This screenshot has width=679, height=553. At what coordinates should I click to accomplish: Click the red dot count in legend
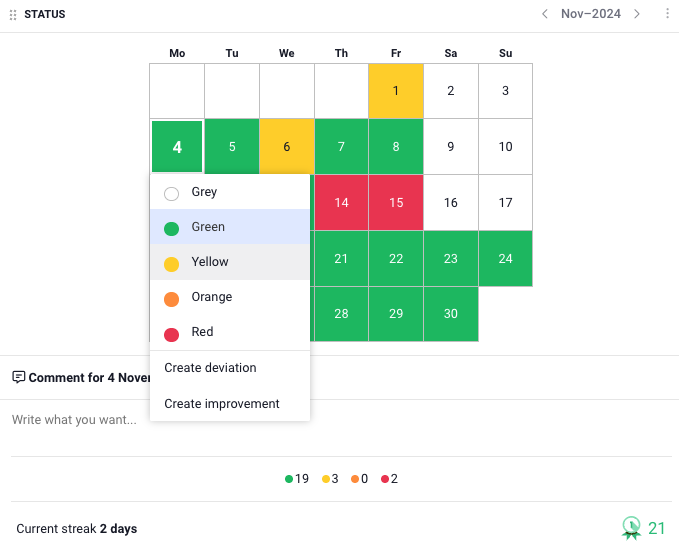388,479
